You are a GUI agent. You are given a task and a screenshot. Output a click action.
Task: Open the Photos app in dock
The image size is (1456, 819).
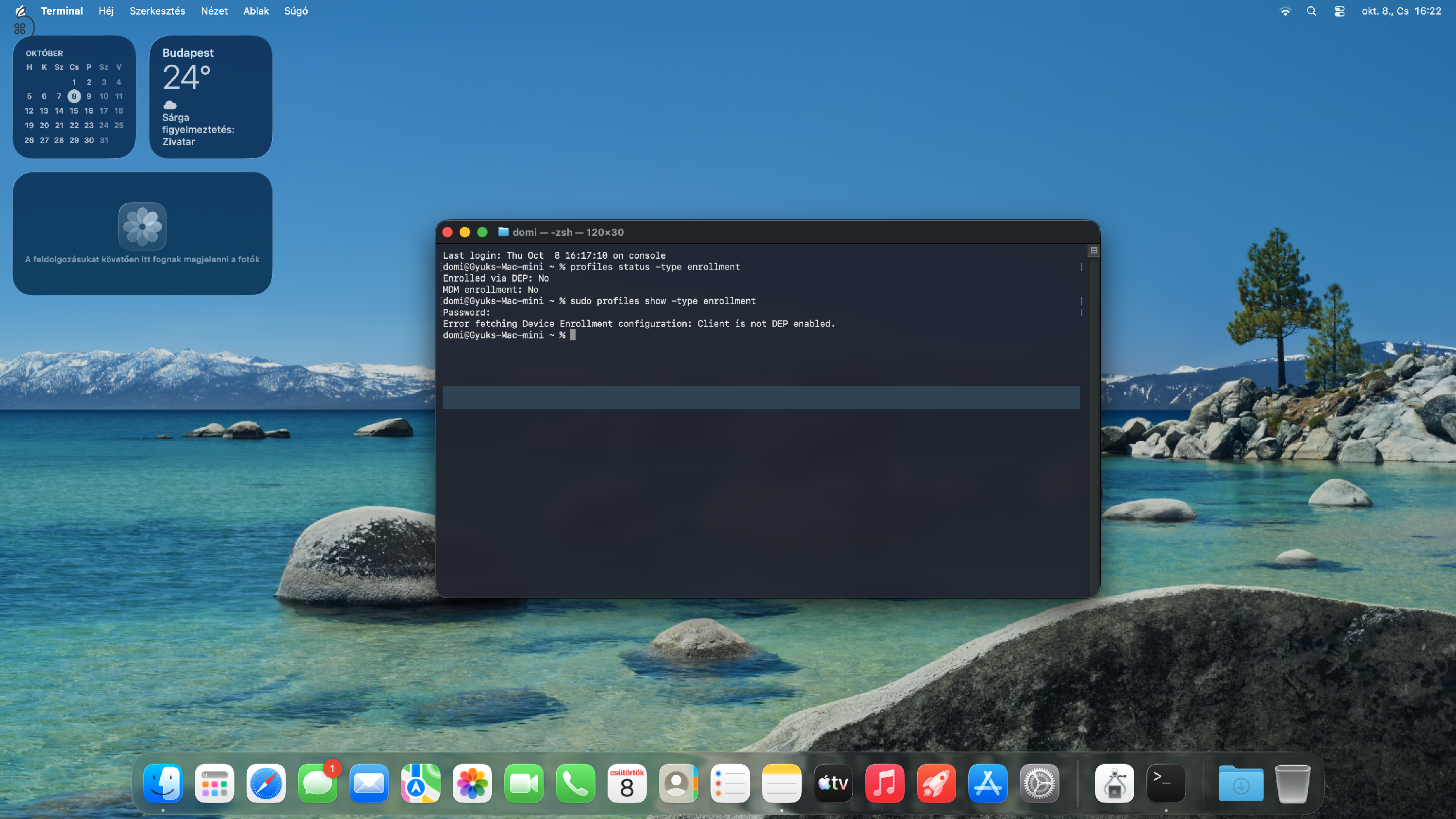coord(472,784)
